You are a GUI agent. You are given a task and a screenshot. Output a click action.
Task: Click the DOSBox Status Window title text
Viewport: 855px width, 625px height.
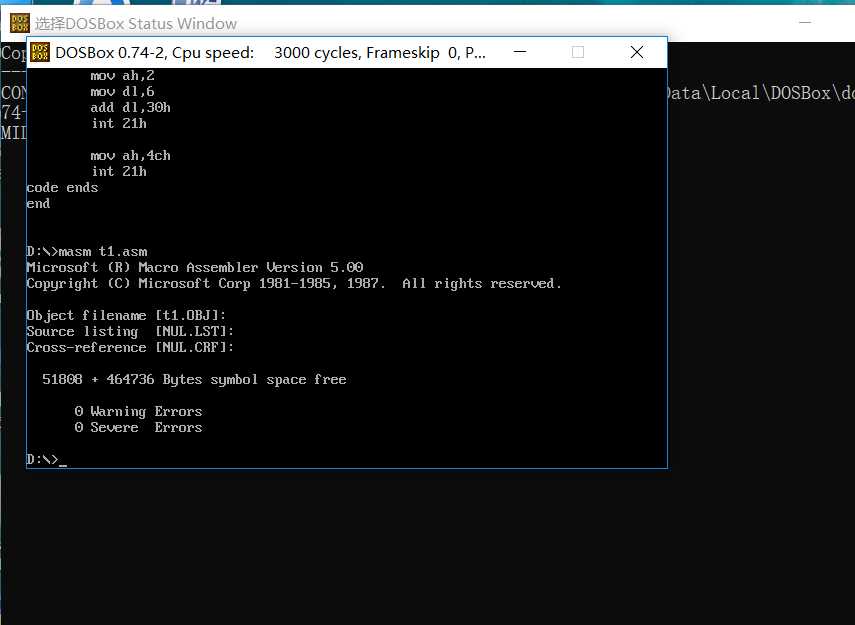point(136,23)
